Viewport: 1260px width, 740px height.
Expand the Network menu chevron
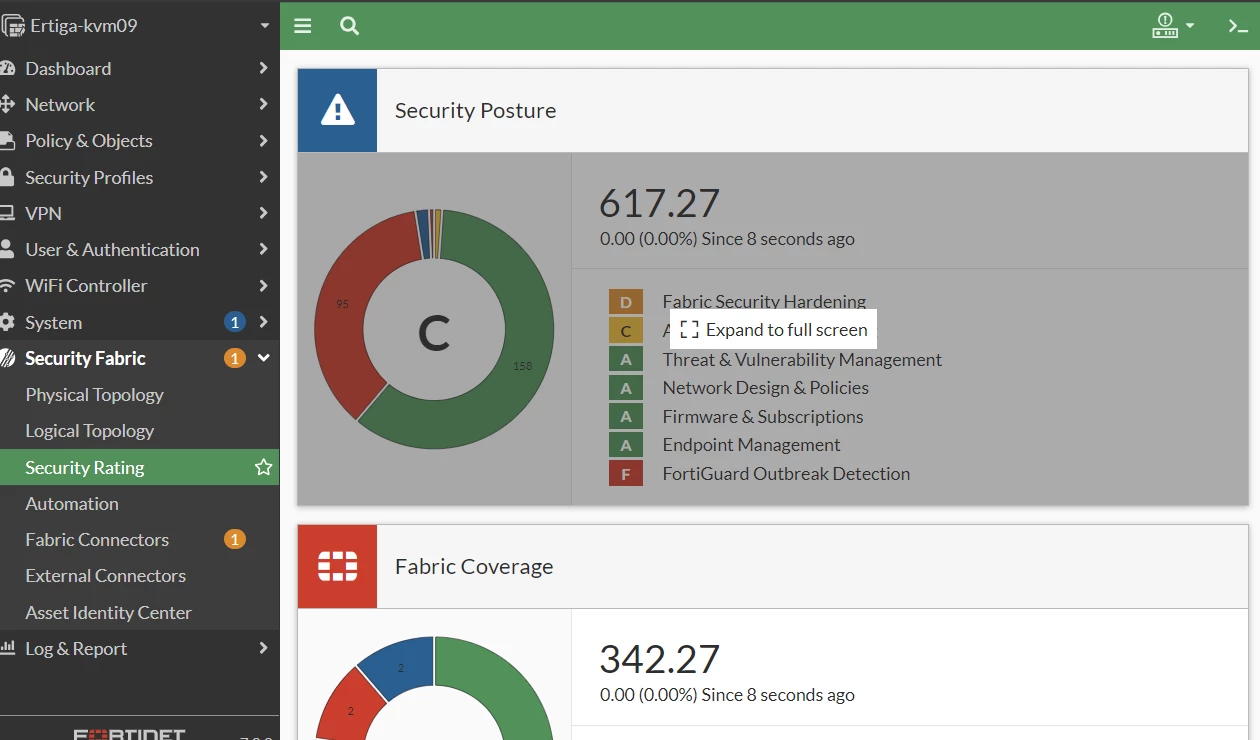263,104
